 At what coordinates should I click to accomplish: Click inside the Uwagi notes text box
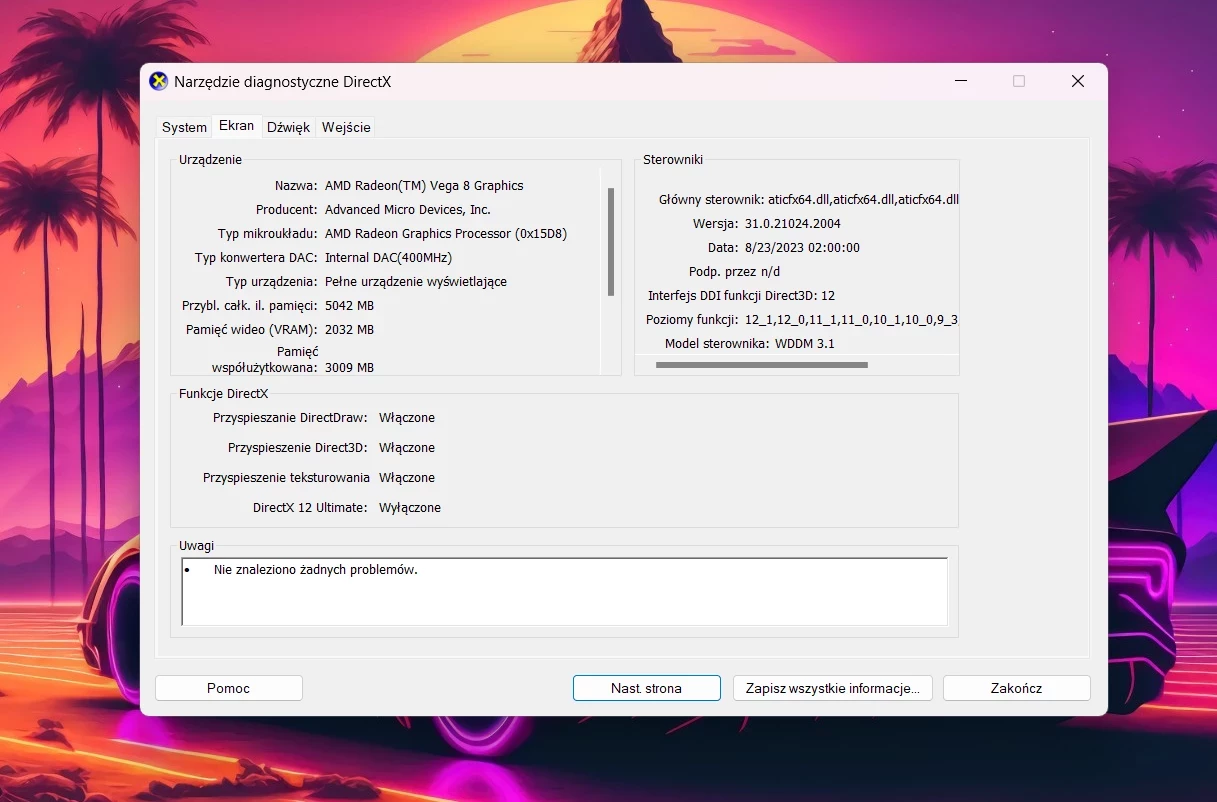tap(564, 592)
